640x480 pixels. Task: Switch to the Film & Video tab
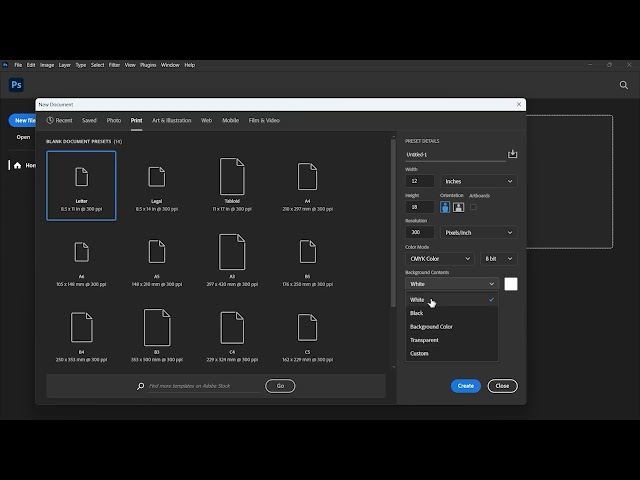point(264,120)
